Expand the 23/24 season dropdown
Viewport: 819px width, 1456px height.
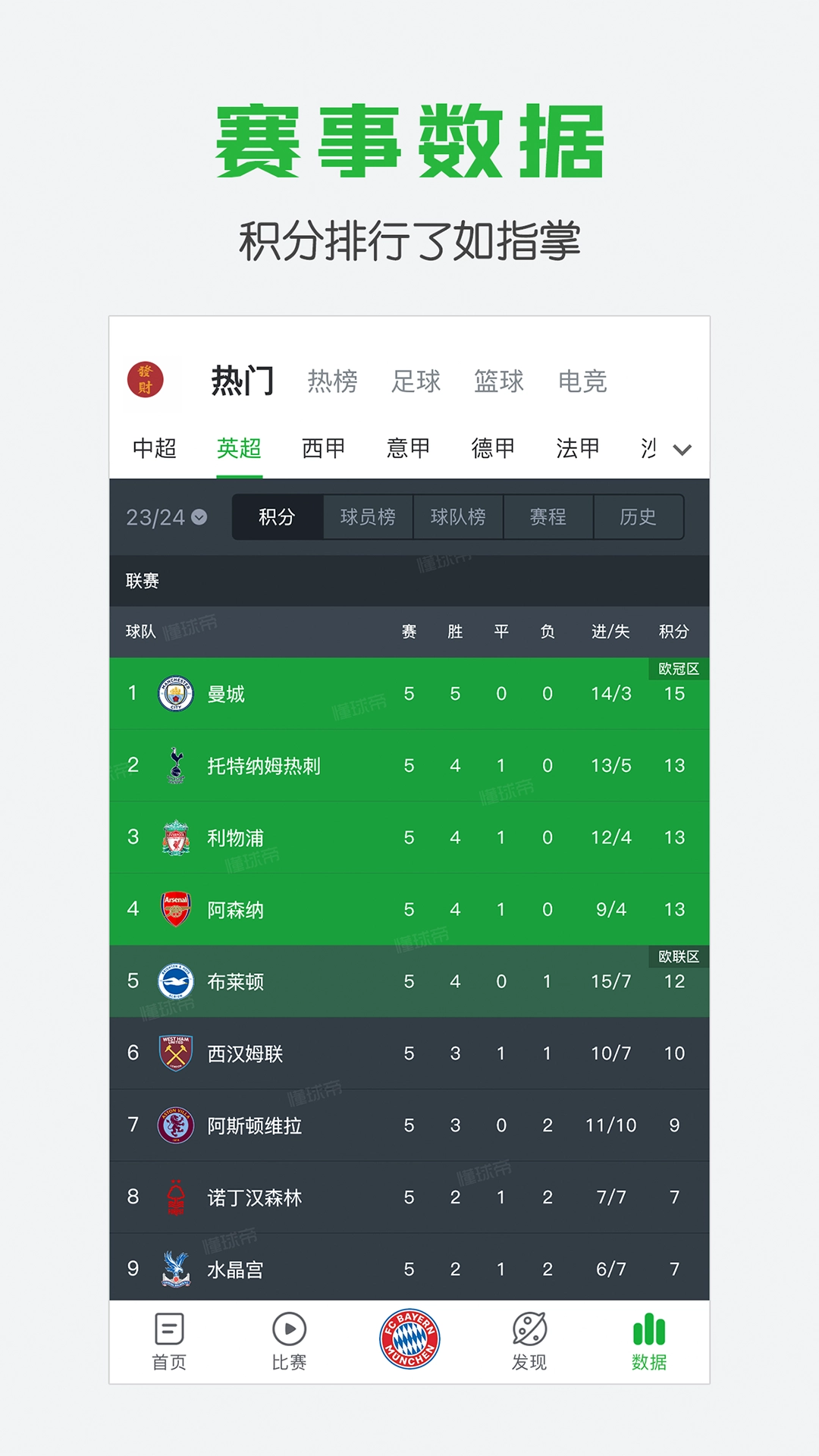point(164,516)
